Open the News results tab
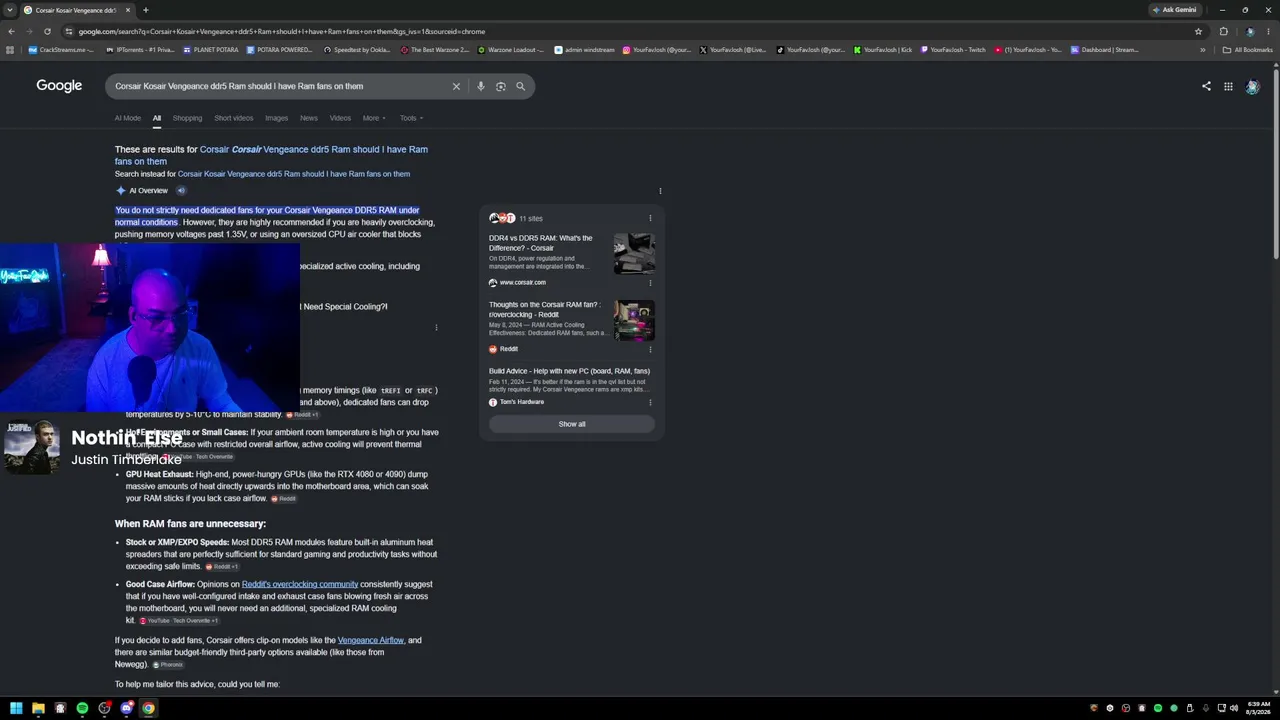1280x720 pixels. pos(309,118)
